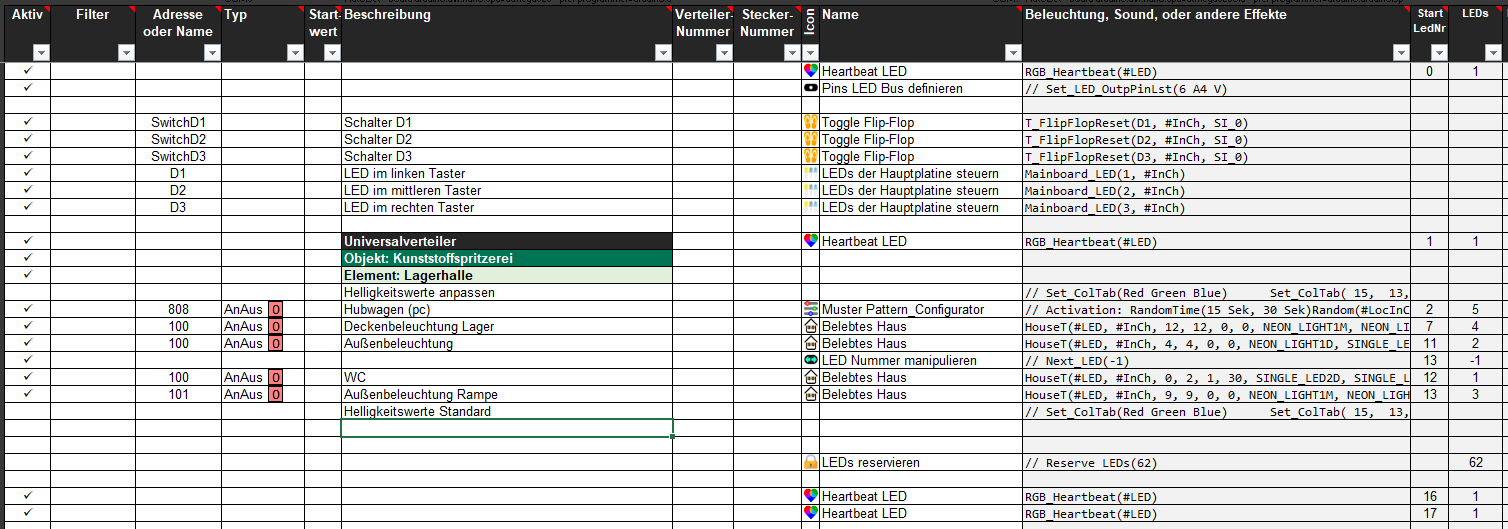
Task: Toggle Aktiv checkmark for SwitchD1 row
Action: (28, 122)
